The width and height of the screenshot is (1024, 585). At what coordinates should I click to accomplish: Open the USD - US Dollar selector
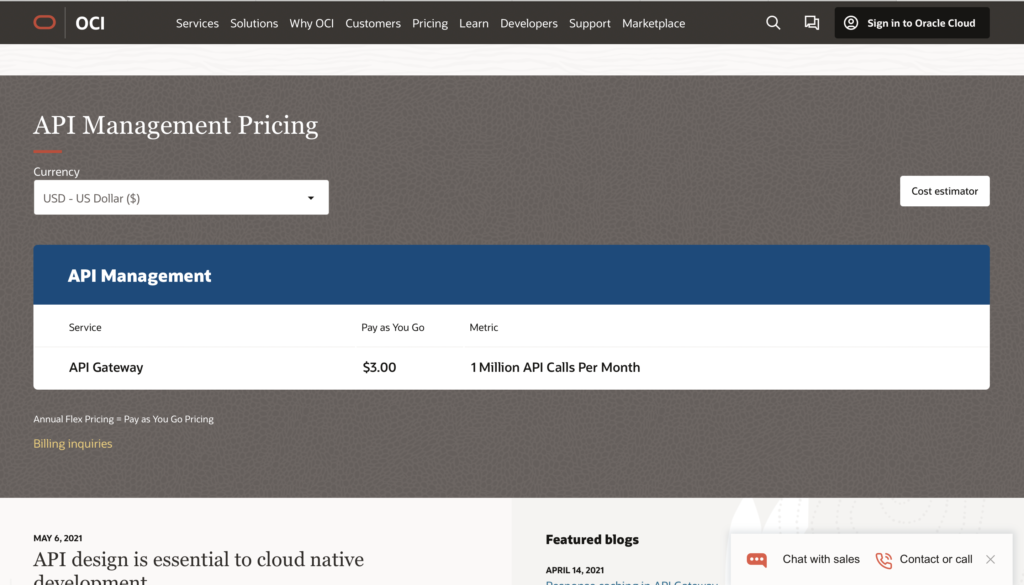(180, 198)
